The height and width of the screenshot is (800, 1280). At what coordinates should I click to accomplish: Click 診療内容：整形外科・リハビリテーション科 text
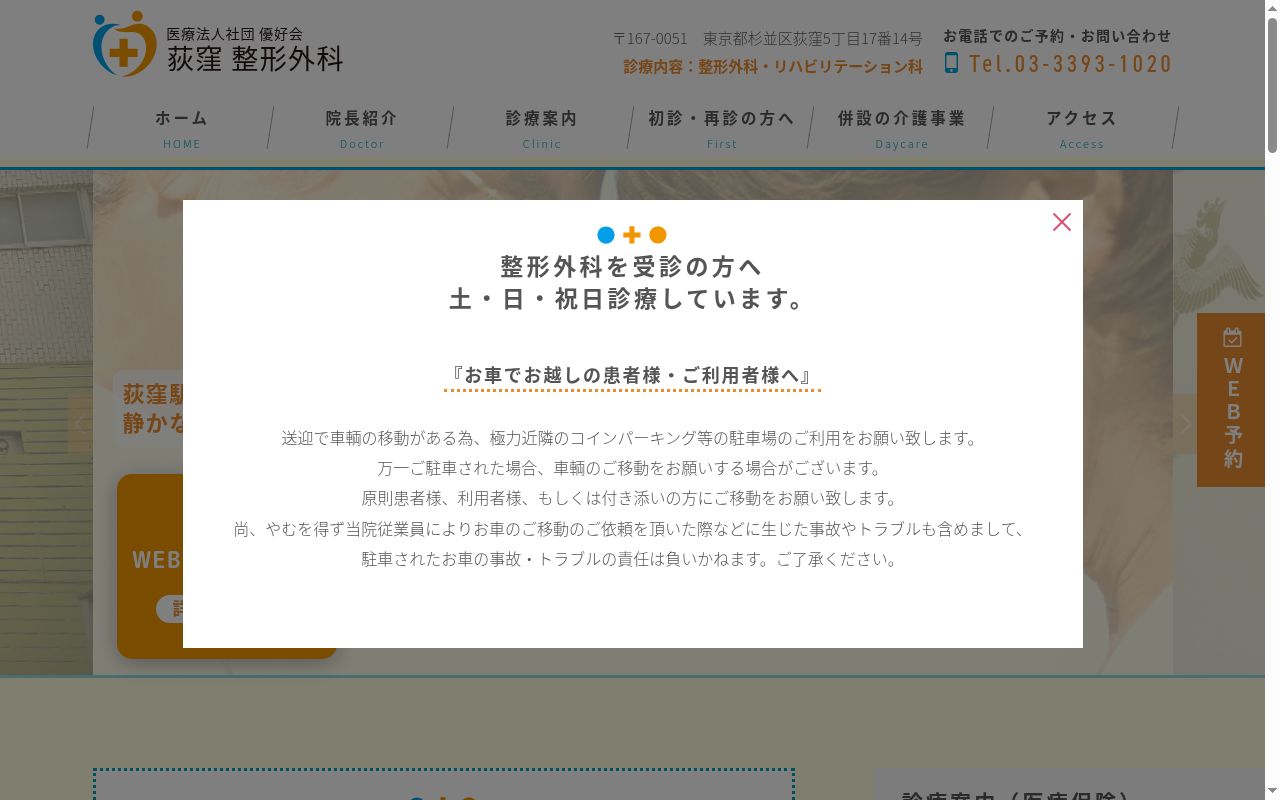coord(773,66)
